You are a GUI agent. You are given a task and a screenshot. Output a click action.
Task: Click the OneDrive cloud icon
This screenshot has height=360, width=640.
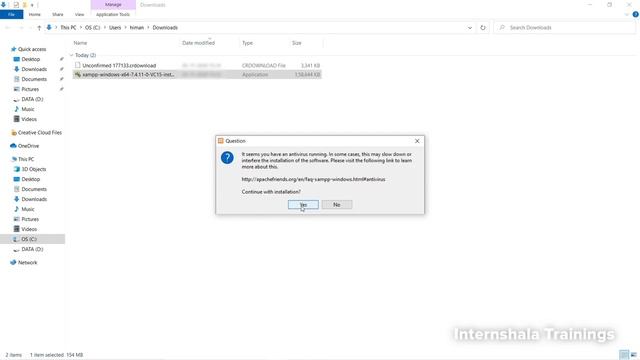click(x=13, y=146)
